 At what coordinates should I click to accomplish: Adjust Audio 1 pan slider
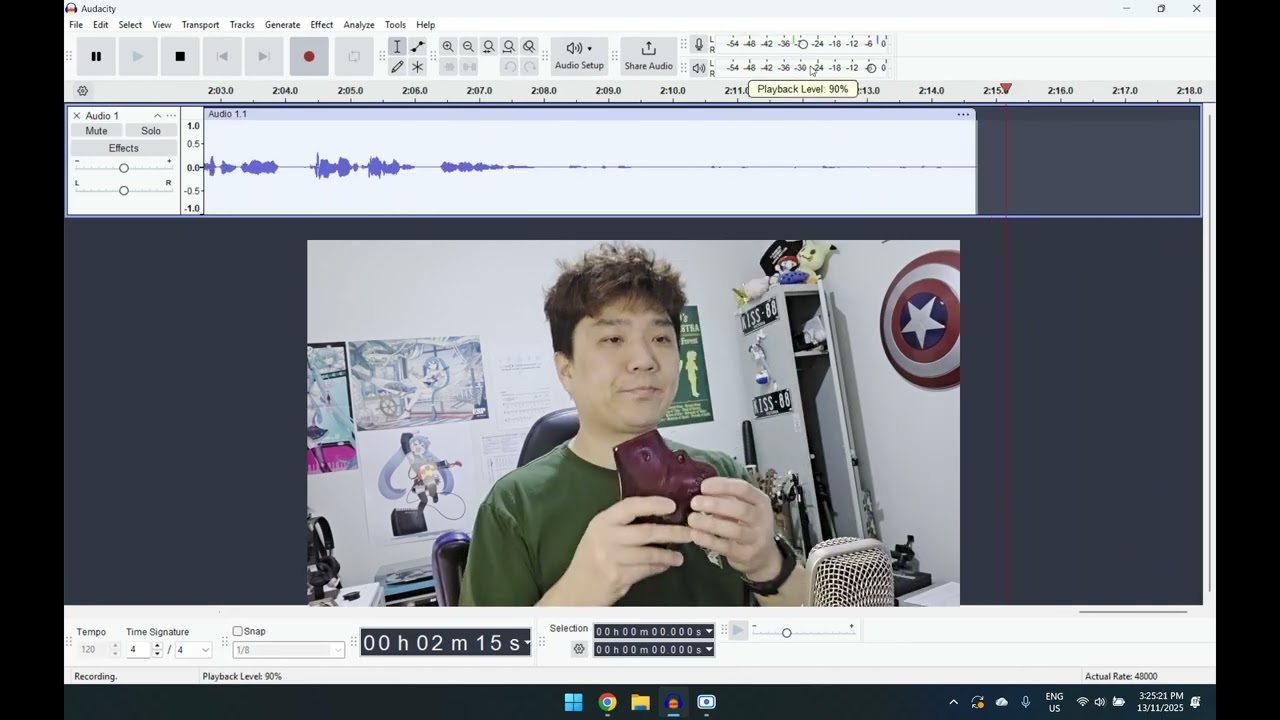124,190
